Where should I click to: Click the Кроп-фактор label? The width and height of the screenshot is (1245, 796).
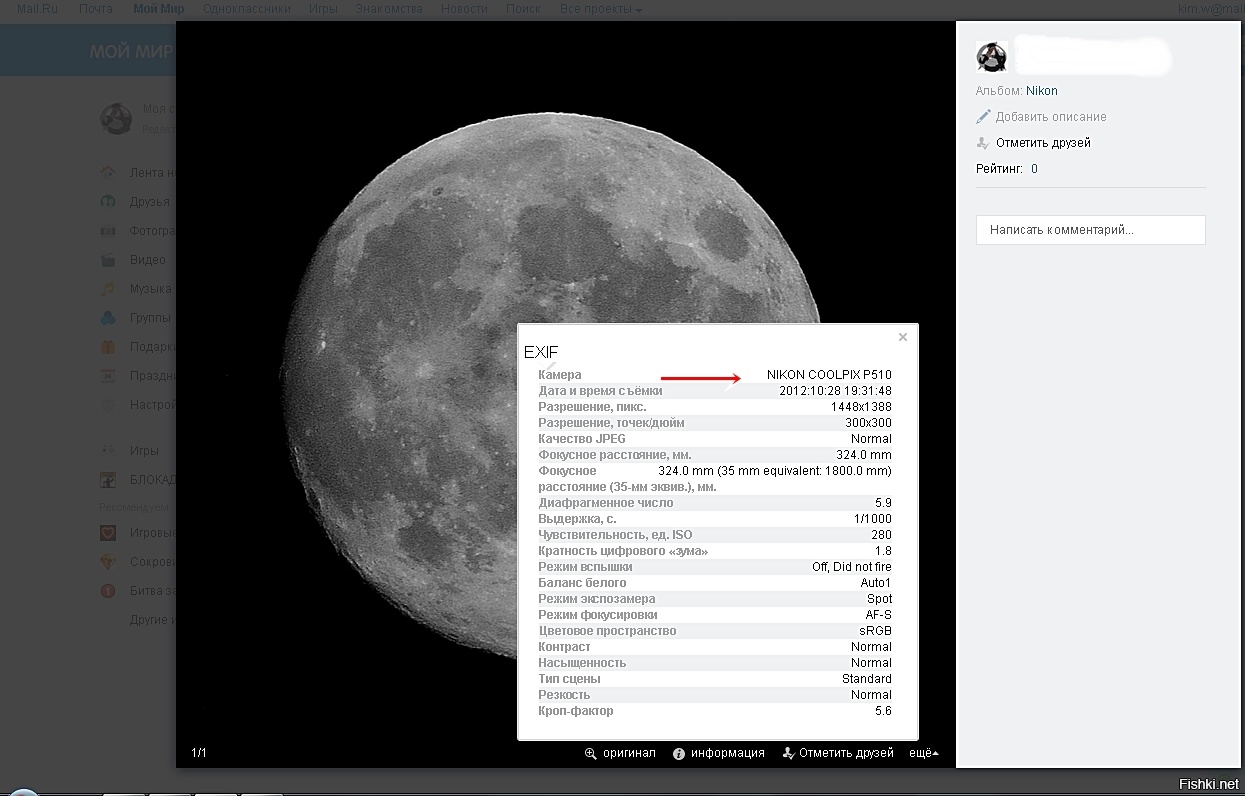(x=576, y=711)
